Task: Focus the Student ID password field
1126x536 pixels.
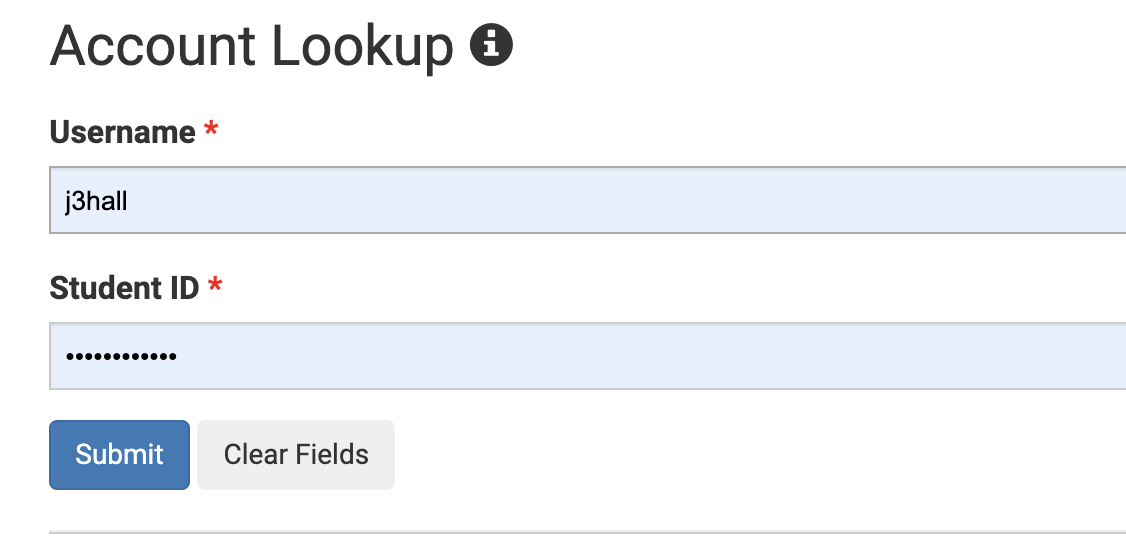Action: tap(587, 356)
